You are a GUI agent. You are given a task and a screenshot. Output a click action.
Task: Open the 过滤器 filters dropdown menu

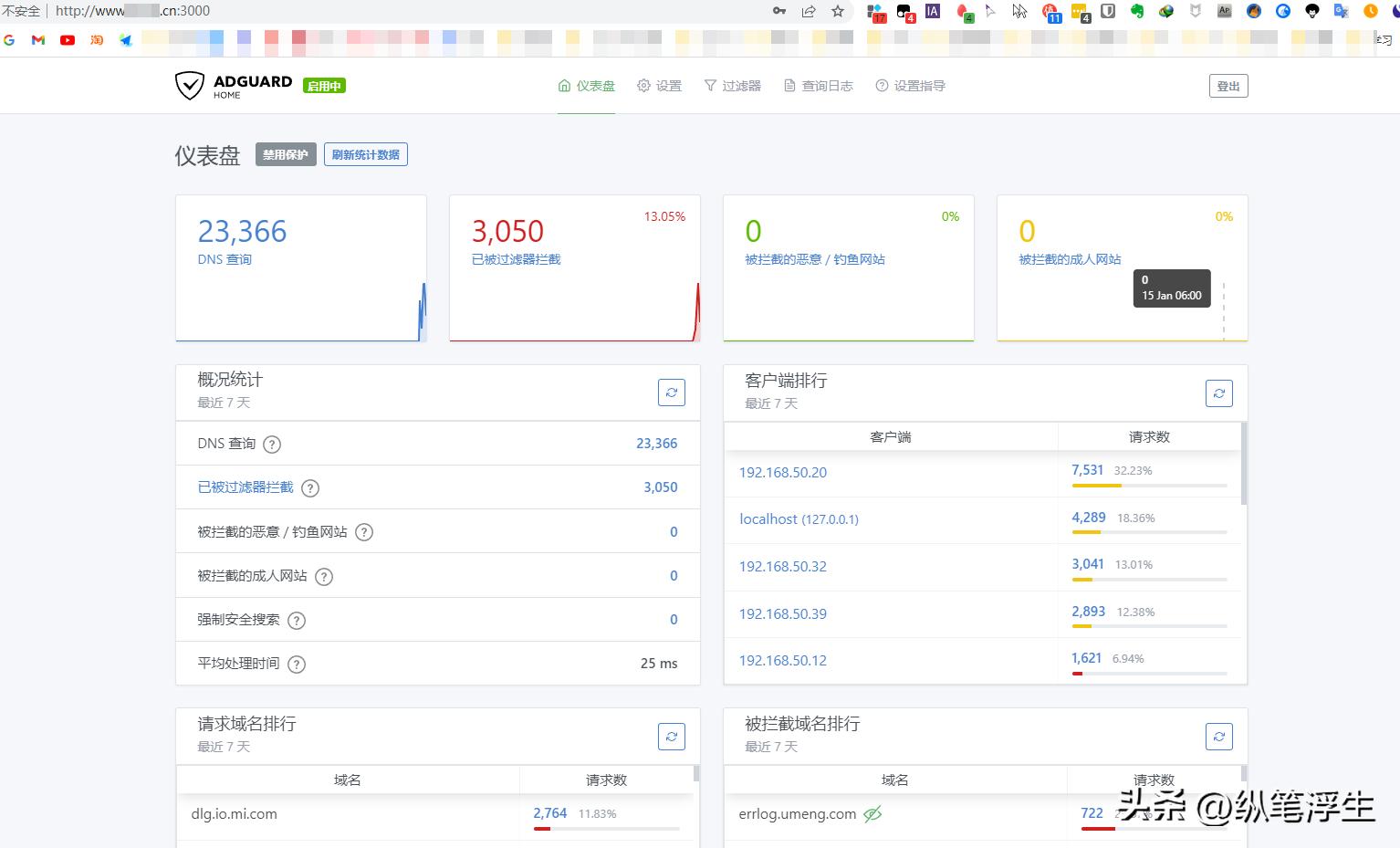(x=732, y=85)
